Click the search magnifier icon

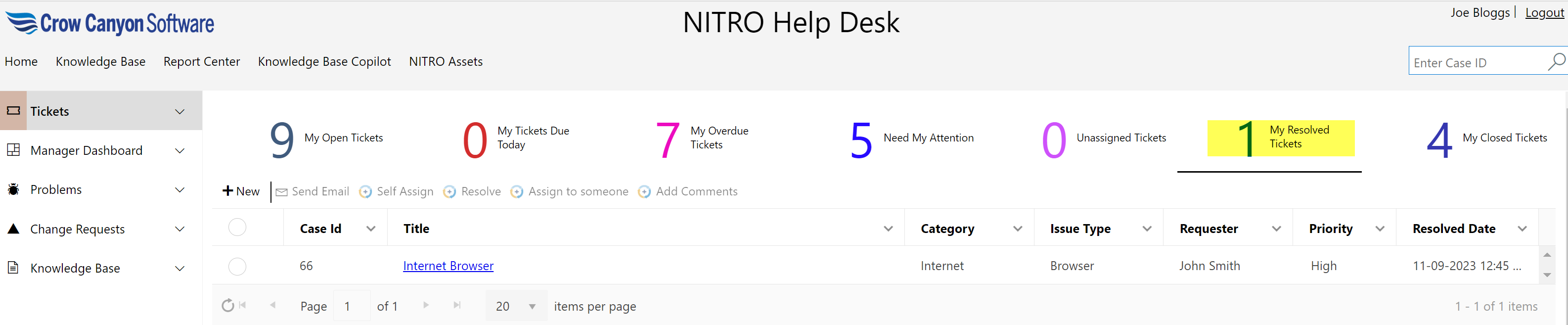[1556, 61]
